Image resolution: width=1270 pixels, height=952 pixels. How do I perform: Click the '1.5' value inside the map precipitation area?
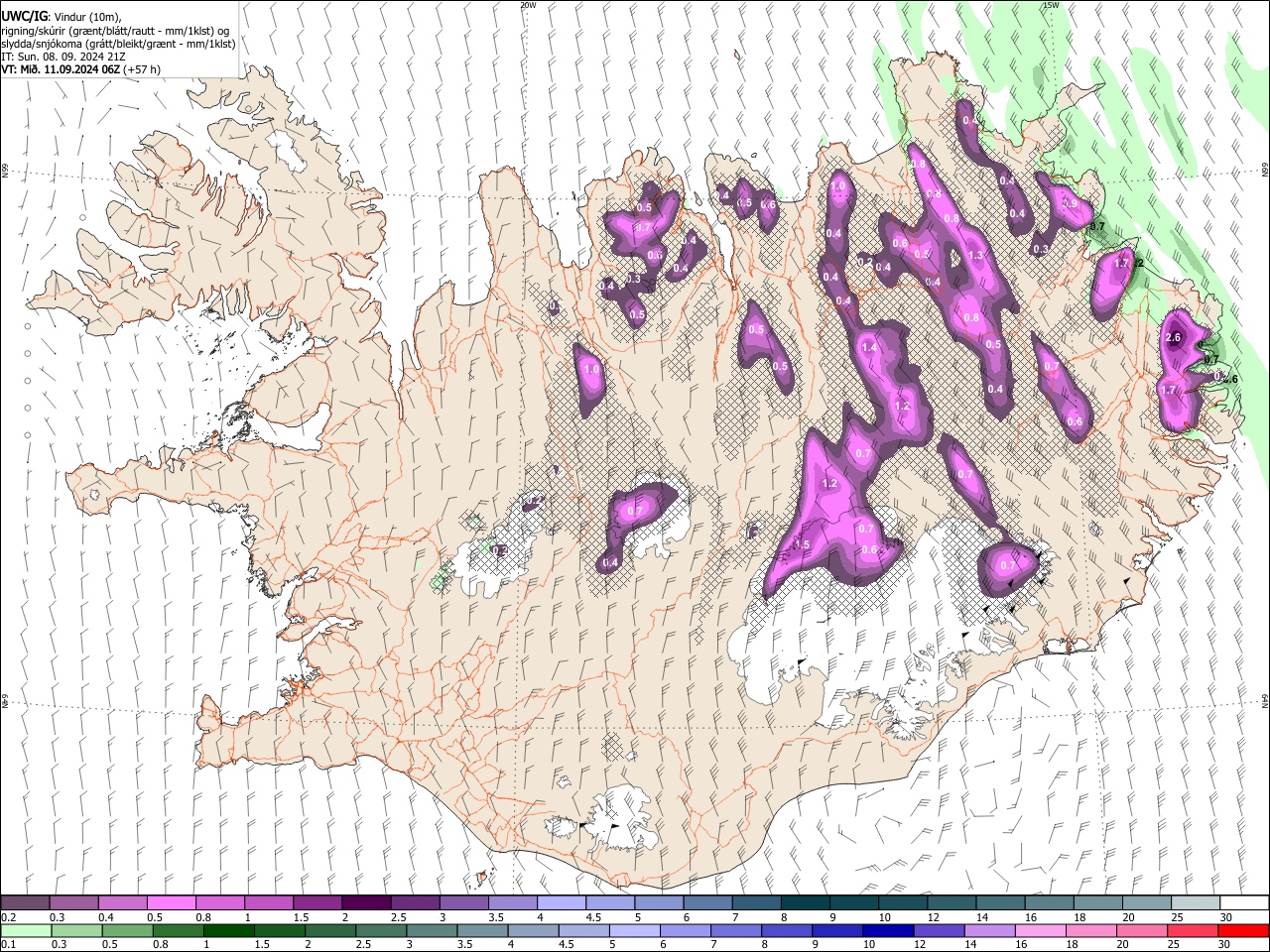coord(803,544)
